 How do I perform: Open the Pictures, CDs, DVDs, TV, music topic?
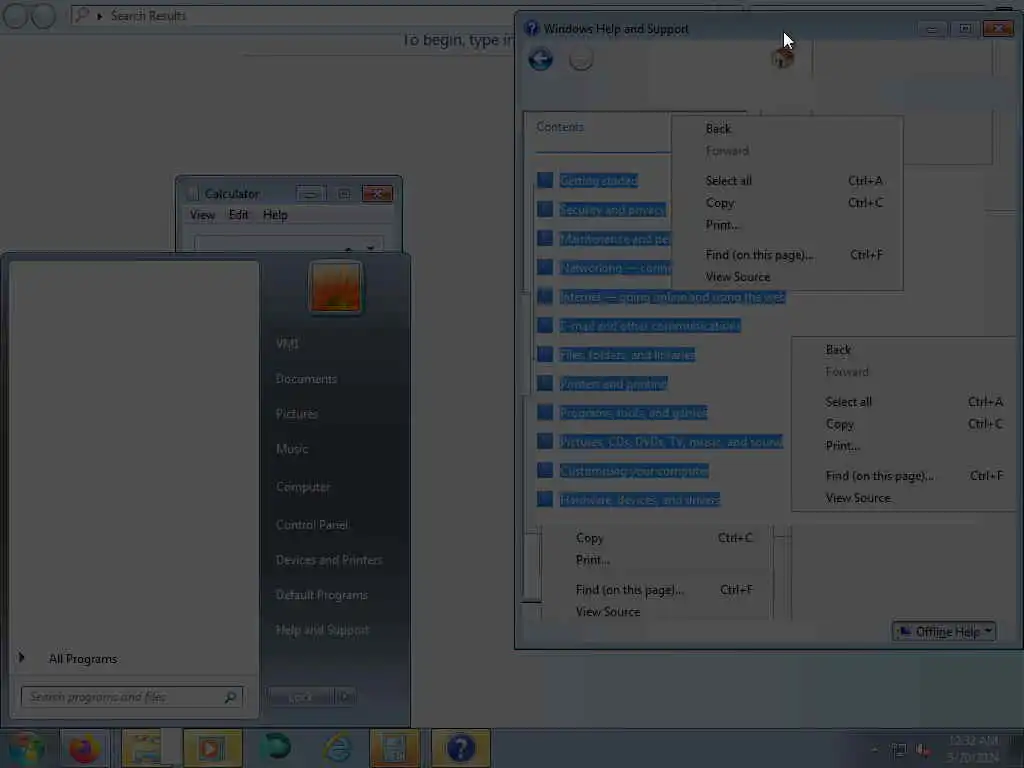(671, 441)
